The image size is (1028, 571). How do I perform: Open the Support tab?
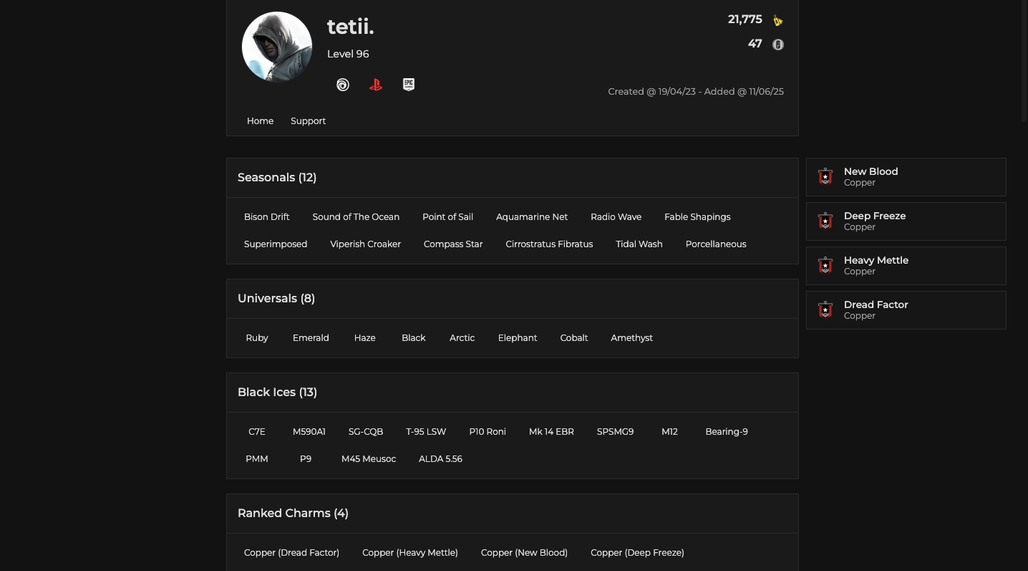(x=308, y=121)
